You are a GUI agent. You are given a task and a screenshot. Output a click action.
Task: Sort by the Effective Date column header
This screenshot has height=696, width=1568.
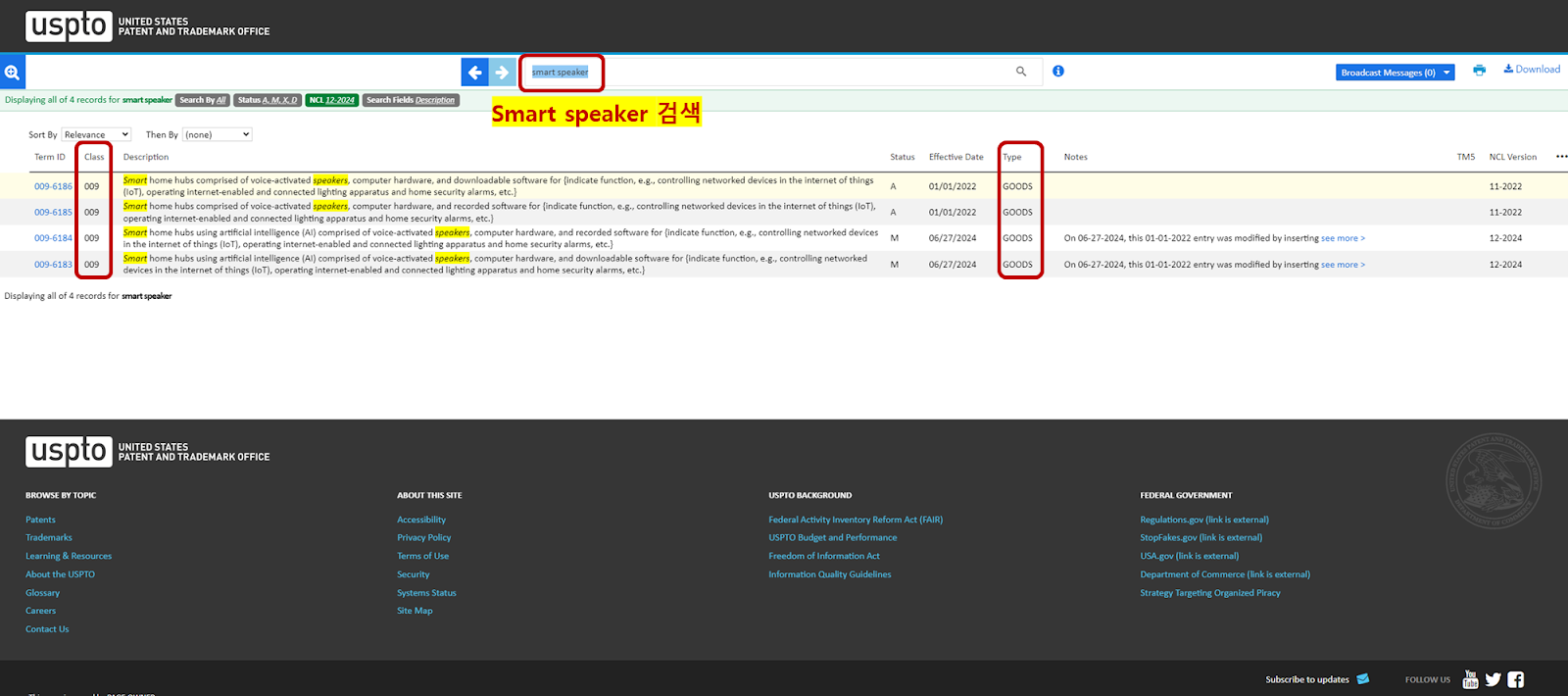click(956, 157)
